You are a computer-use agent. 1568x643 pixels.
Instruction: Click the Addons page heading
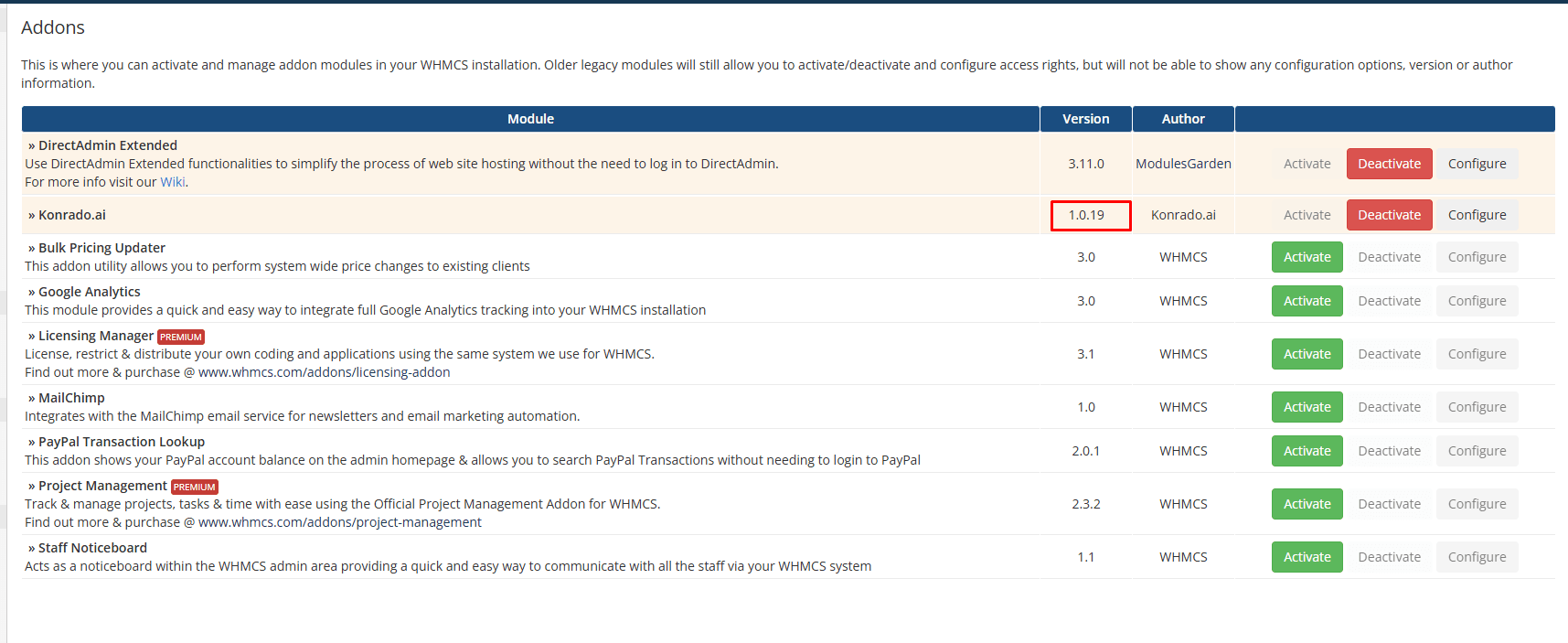53,27
